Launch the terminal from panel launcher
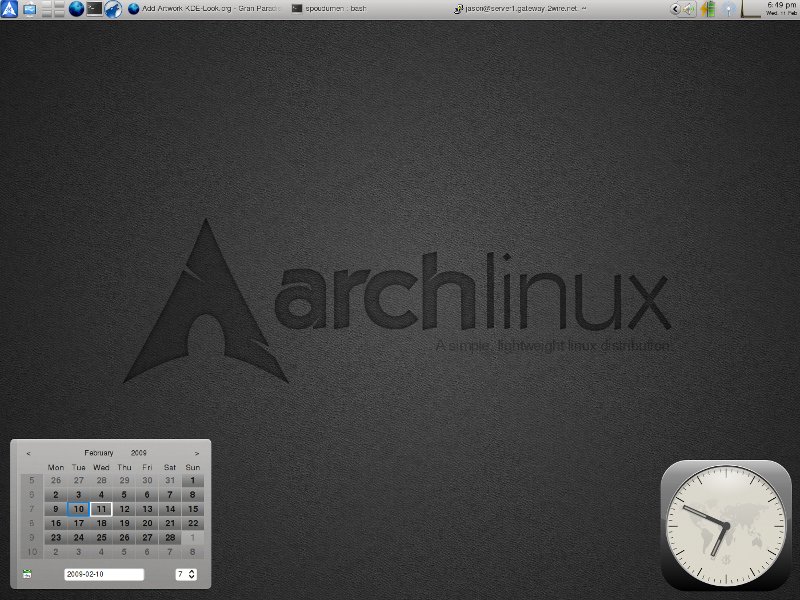Image resolution: width=800 pixels, height=600 pixels. pyautogui.click(x=94, y=9)
